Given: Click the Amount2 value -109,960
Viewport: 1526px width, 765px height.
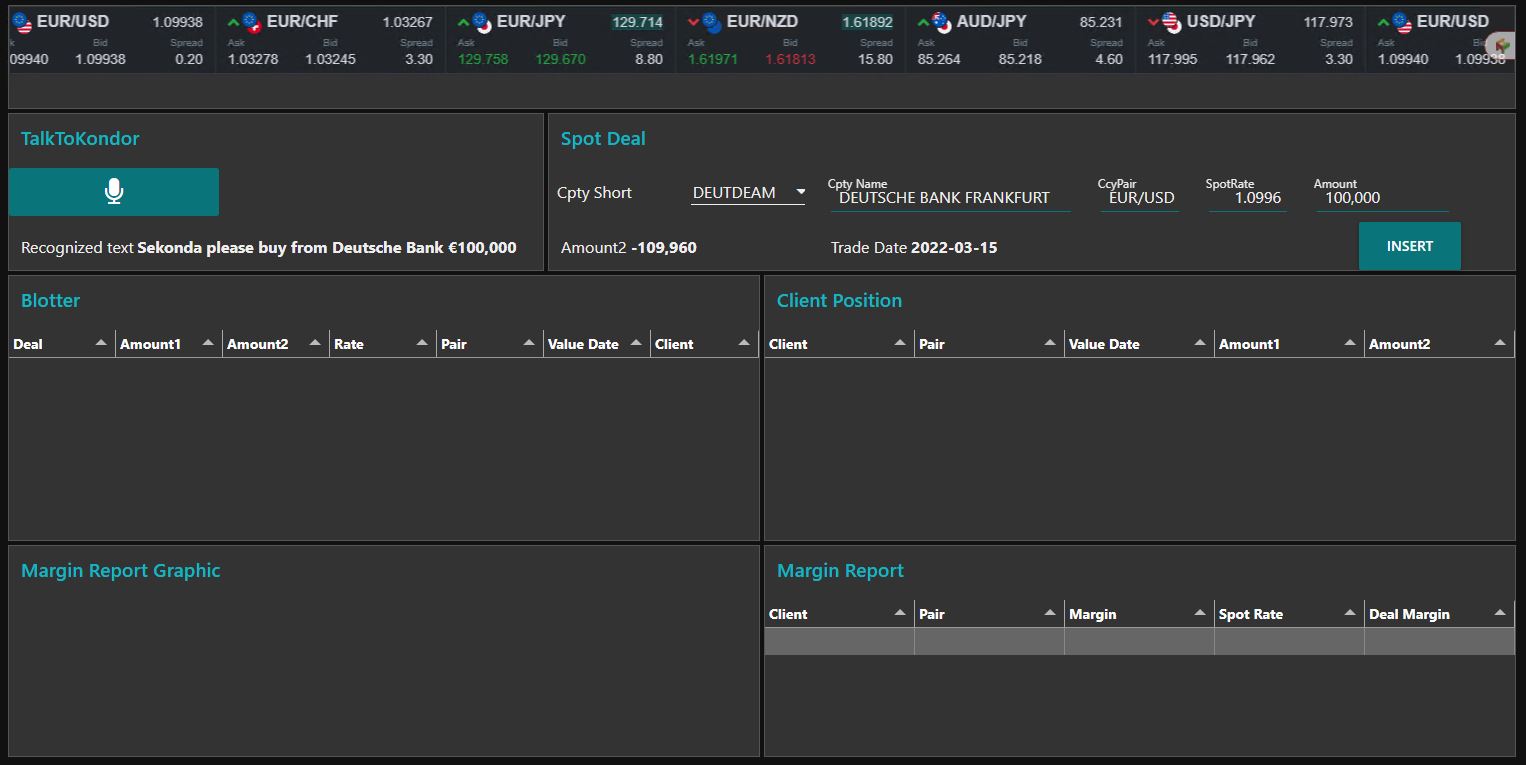Looking at the screenshot, I should 664,247.
